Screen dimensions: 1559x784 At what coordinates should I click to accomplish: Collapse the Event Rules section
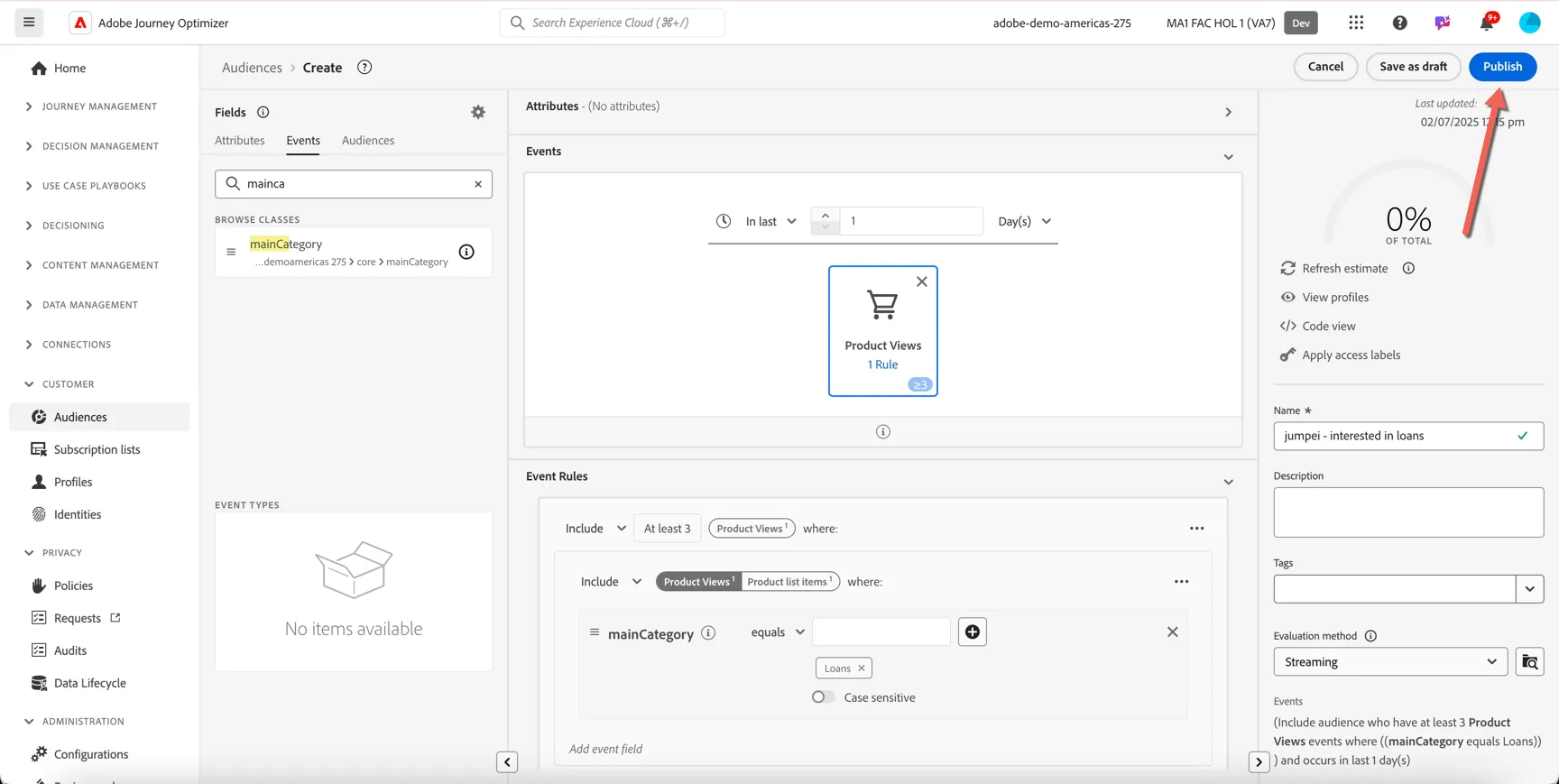click(1228, 482)
